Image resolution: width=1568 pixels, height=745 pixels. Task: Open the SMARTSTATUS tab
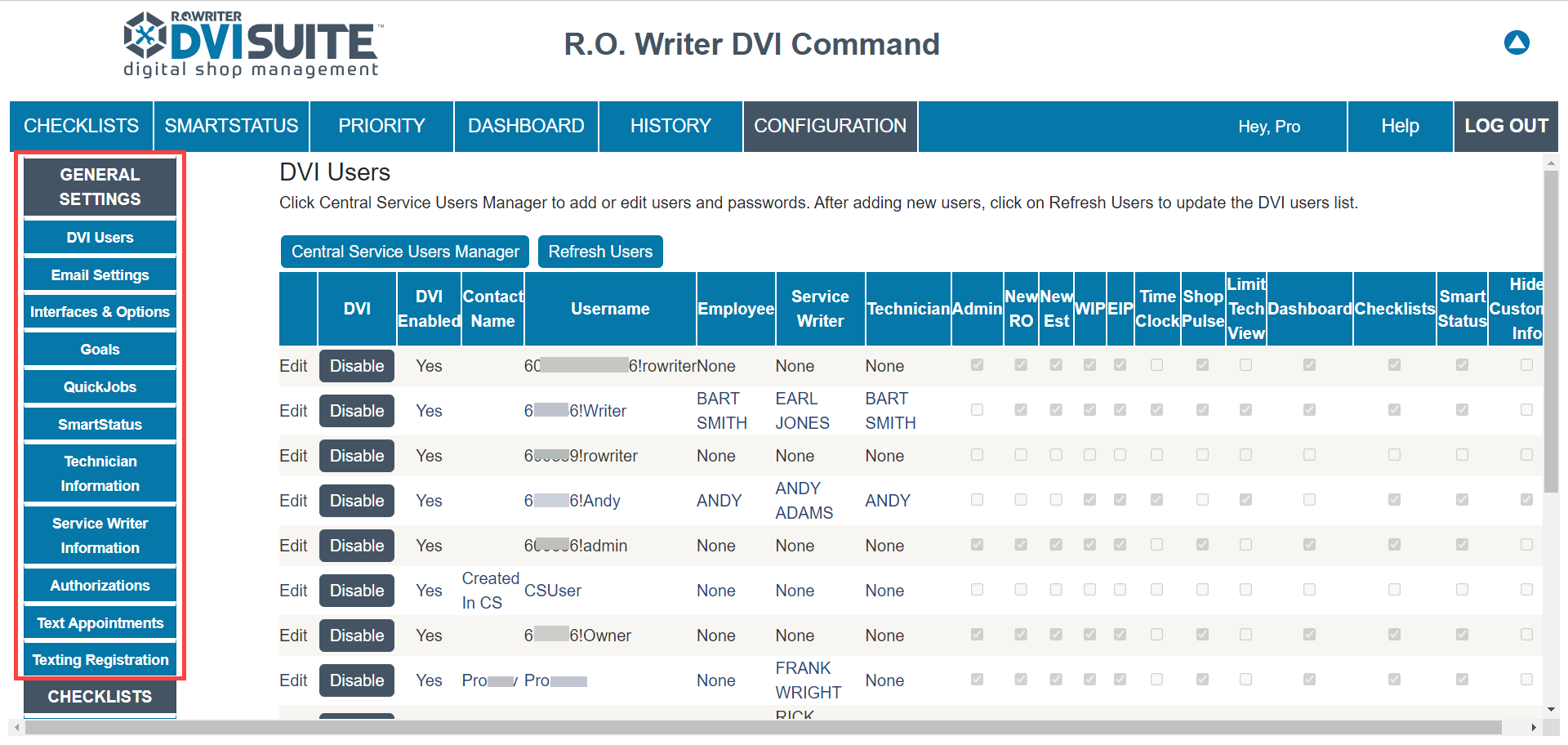231,126
